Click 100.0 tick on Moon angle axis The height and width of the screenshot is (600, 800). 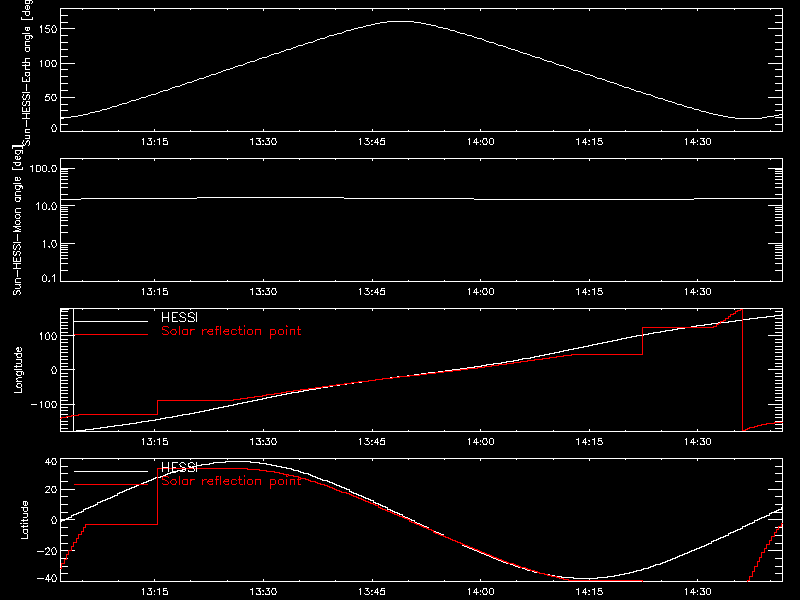click(43, 169)
